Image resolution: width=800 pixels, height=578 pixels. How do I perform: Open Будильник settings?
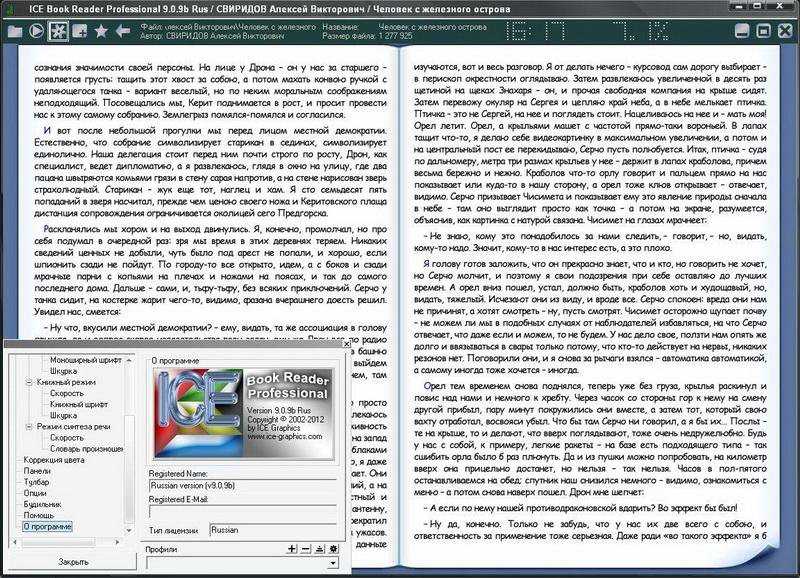[42, 505]
